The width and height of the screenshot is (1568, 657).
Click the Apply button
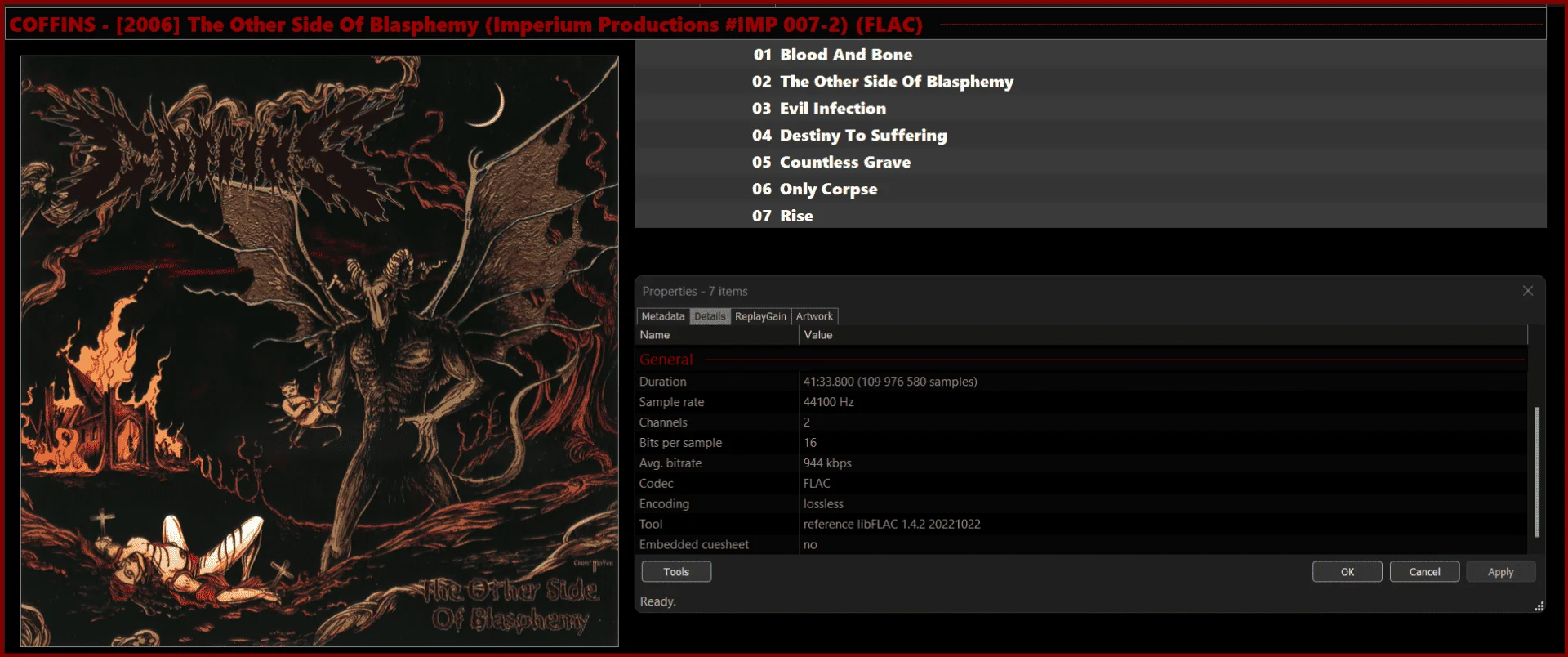pyautogui.click(x=1500, y=572)
